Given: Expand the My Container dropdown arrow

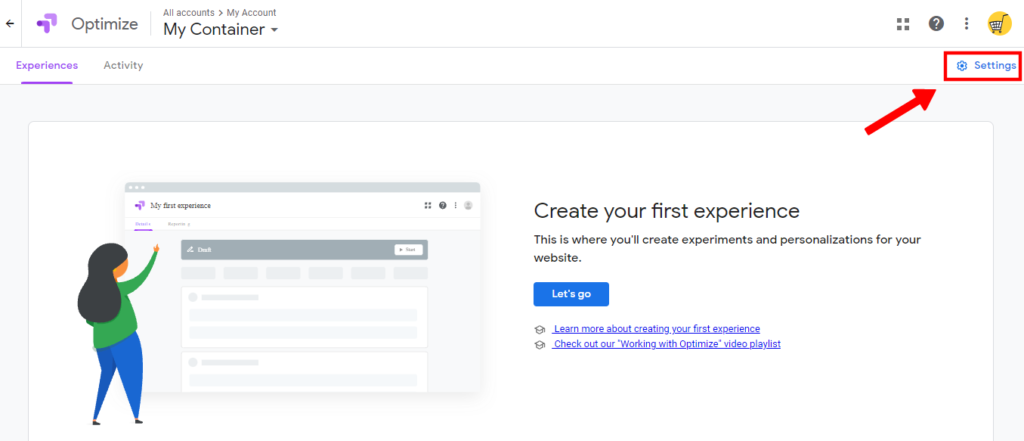Looking at the screenshot, I should pyautogui.click(x=274, y=30).
